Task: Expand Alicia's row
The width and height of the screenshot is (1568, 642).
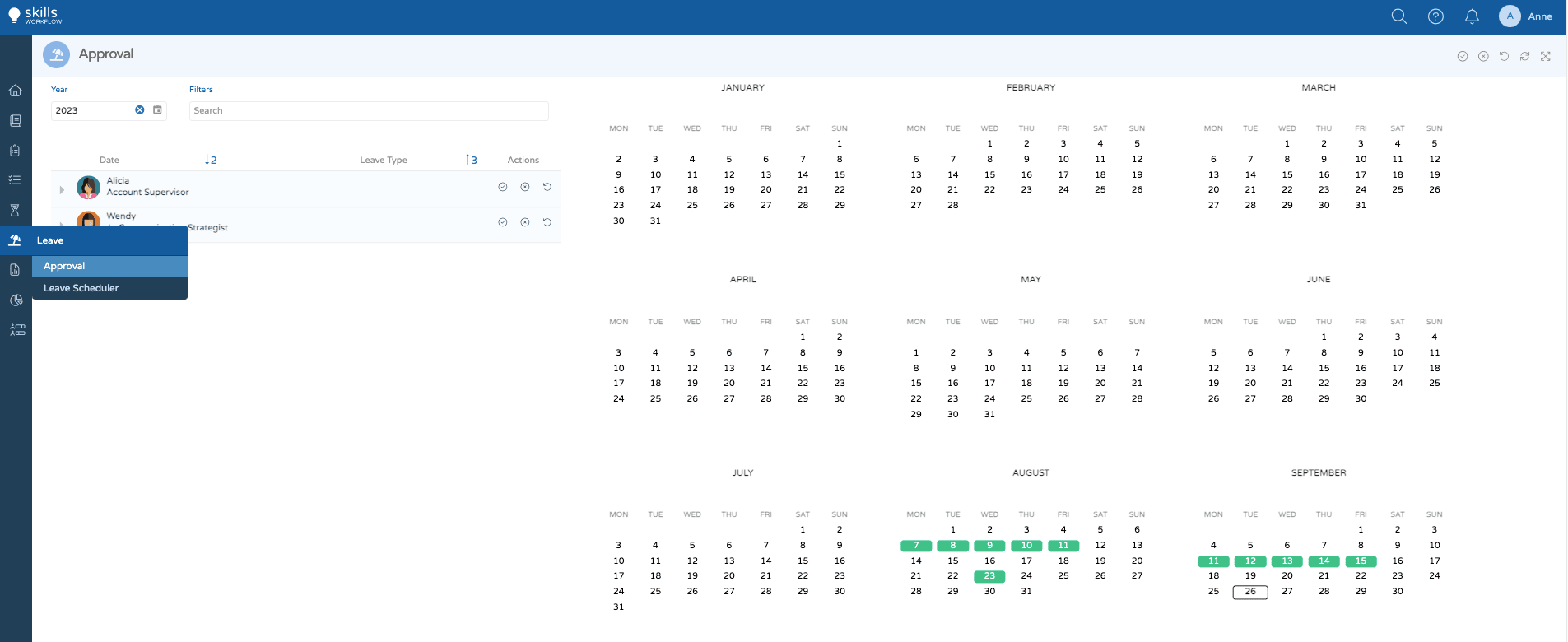Action: [62, 190]
